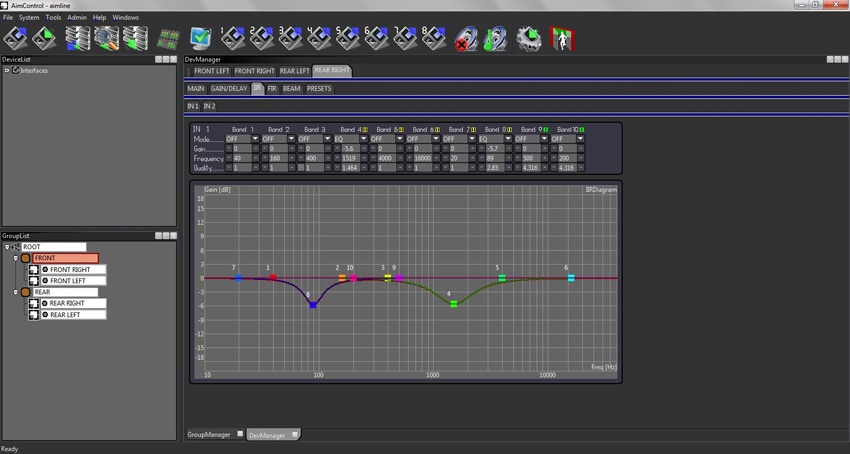Viewport: 850px width, 454px height.
Task: Decrease Band 8 Gain with down stepper
Action: pos(482,149)
